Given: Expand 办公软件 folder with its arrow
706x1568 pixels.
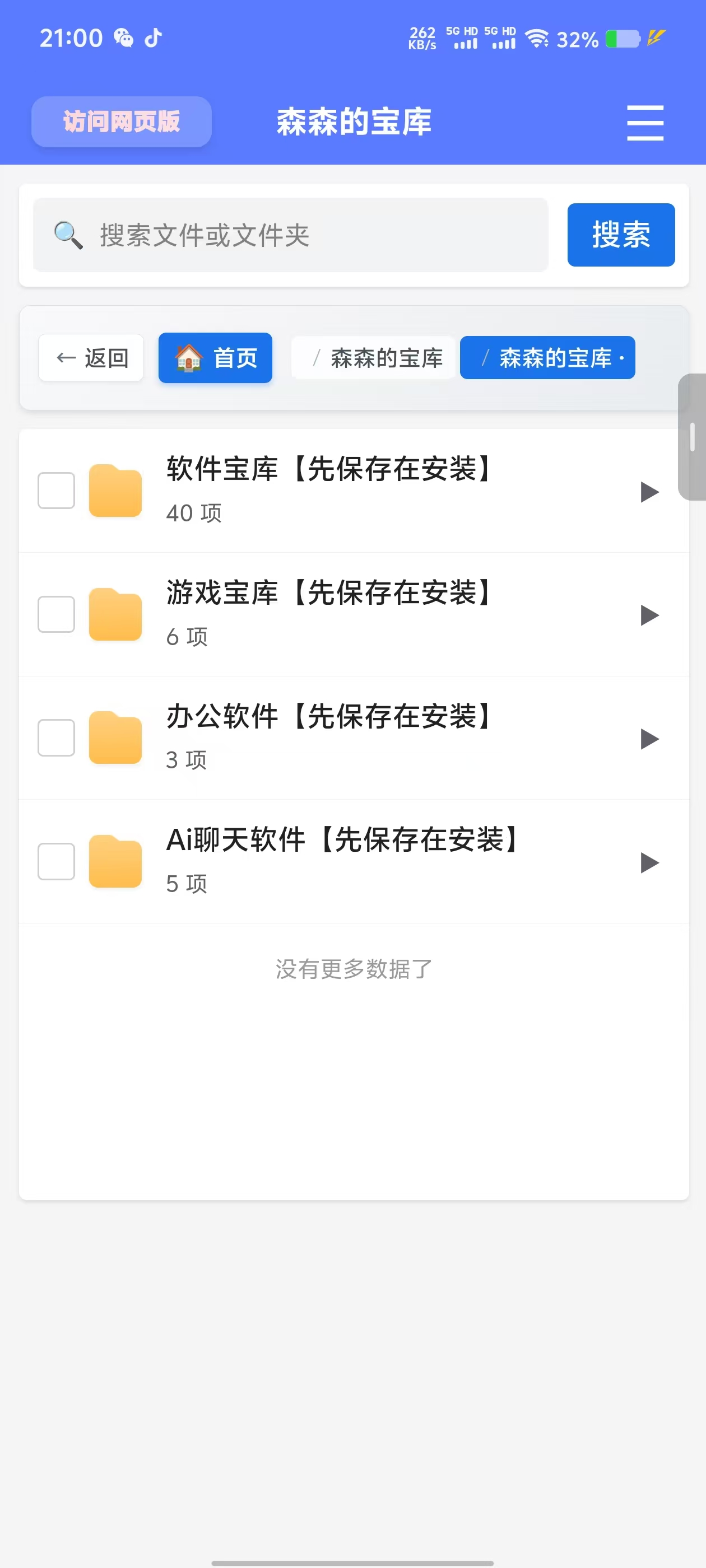Looking at the screenshot, I should [649, 739].
